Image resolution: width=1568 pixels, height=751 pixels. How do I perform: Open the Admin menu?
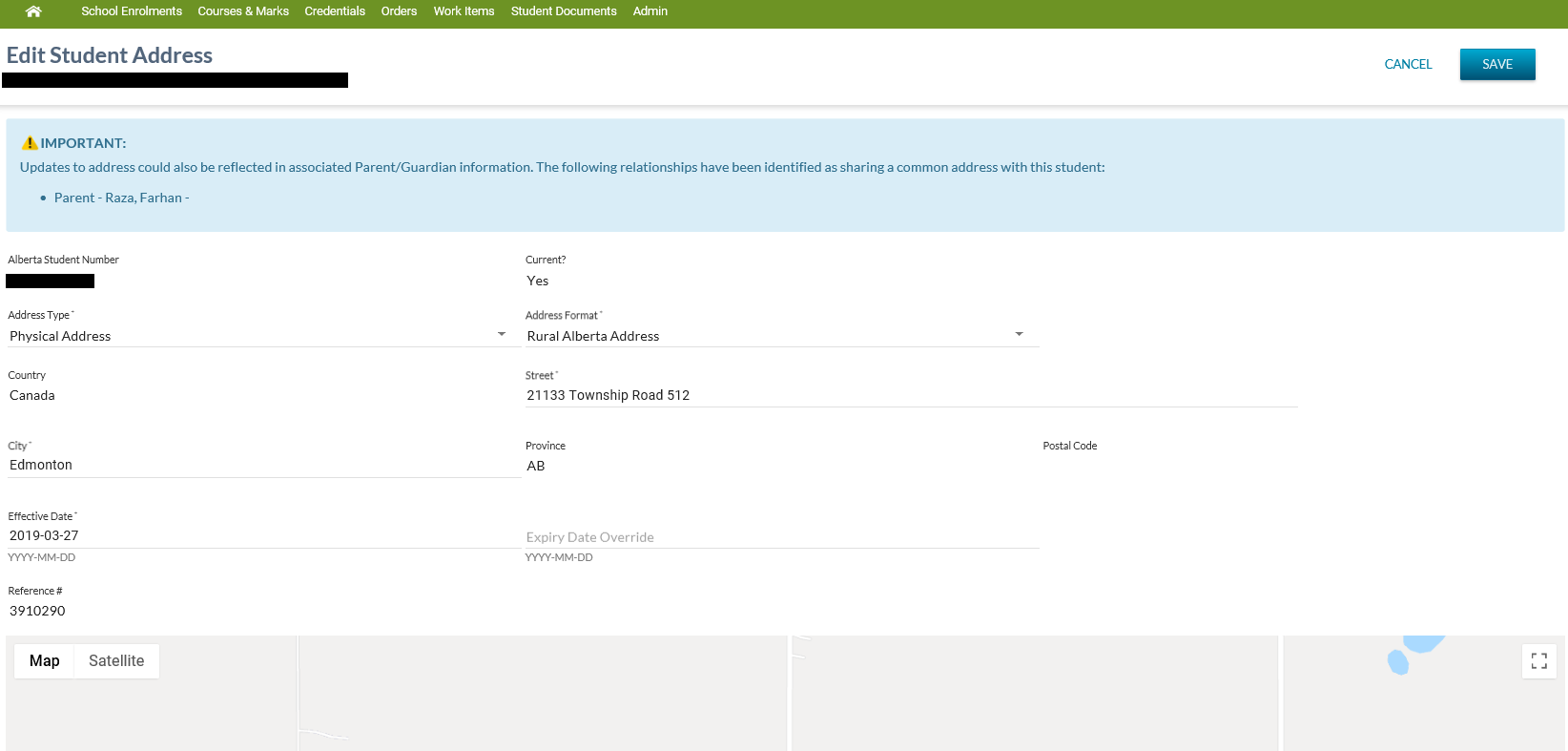point(650,11)
